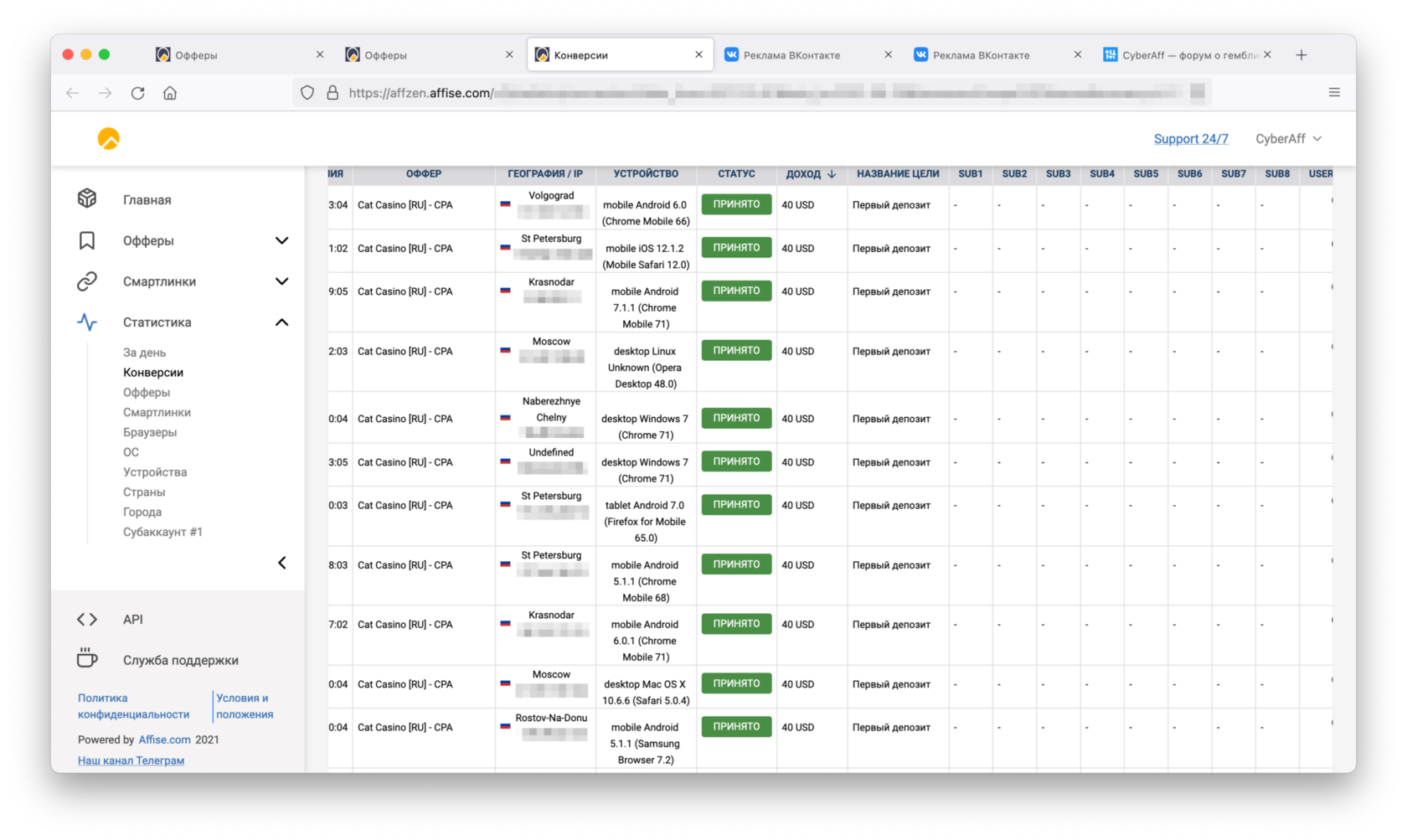Select Города under Статистика
This screenshot has width=1407, height=840.
[x=142, y=512]
